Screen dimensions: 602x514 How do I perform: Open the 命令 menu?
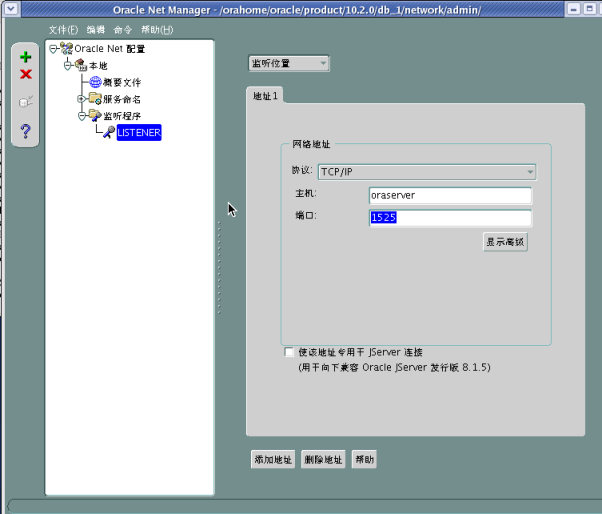(x=123, y=30)
